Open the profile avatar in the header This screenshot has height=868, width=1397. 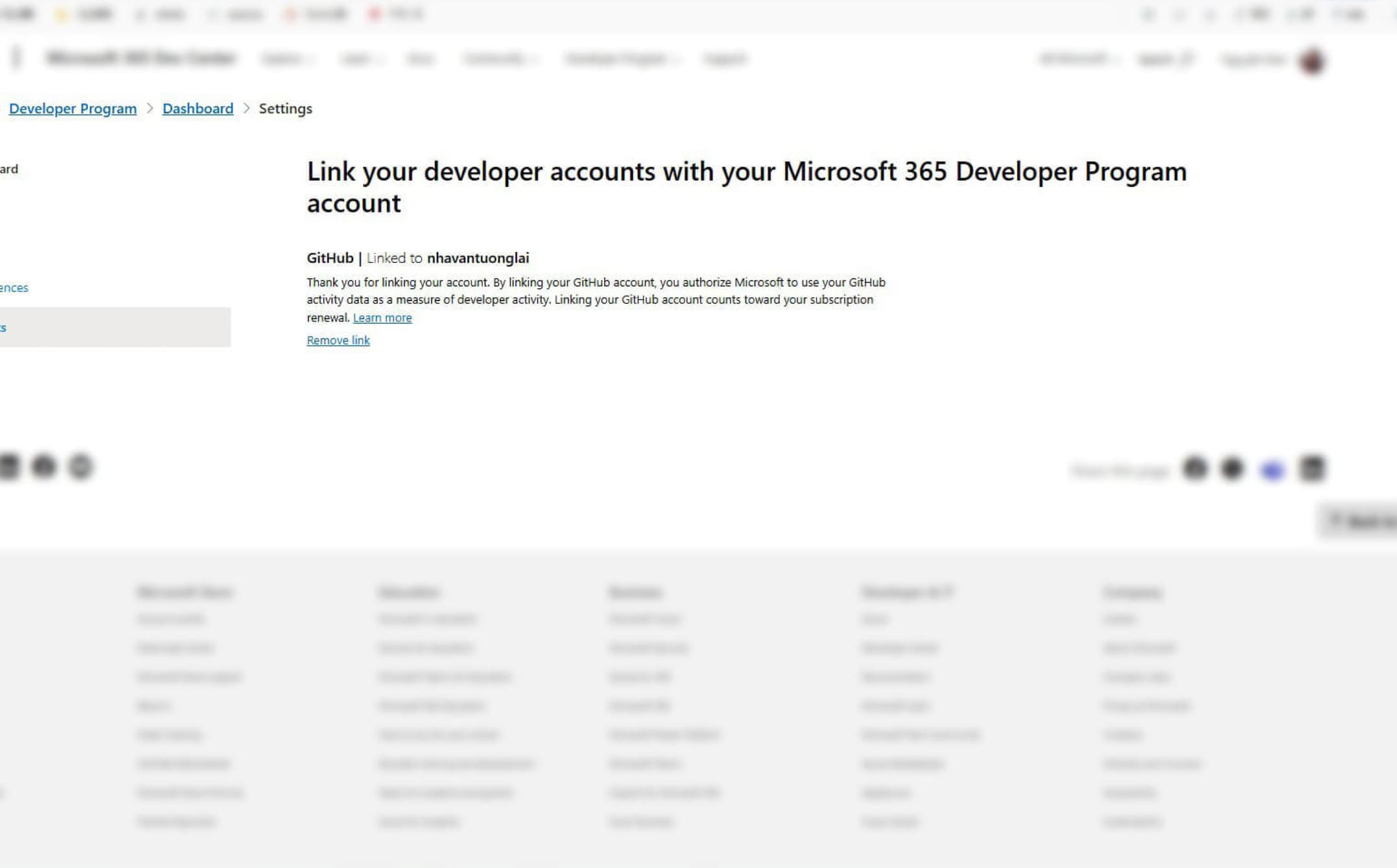tap(1312, 60)
